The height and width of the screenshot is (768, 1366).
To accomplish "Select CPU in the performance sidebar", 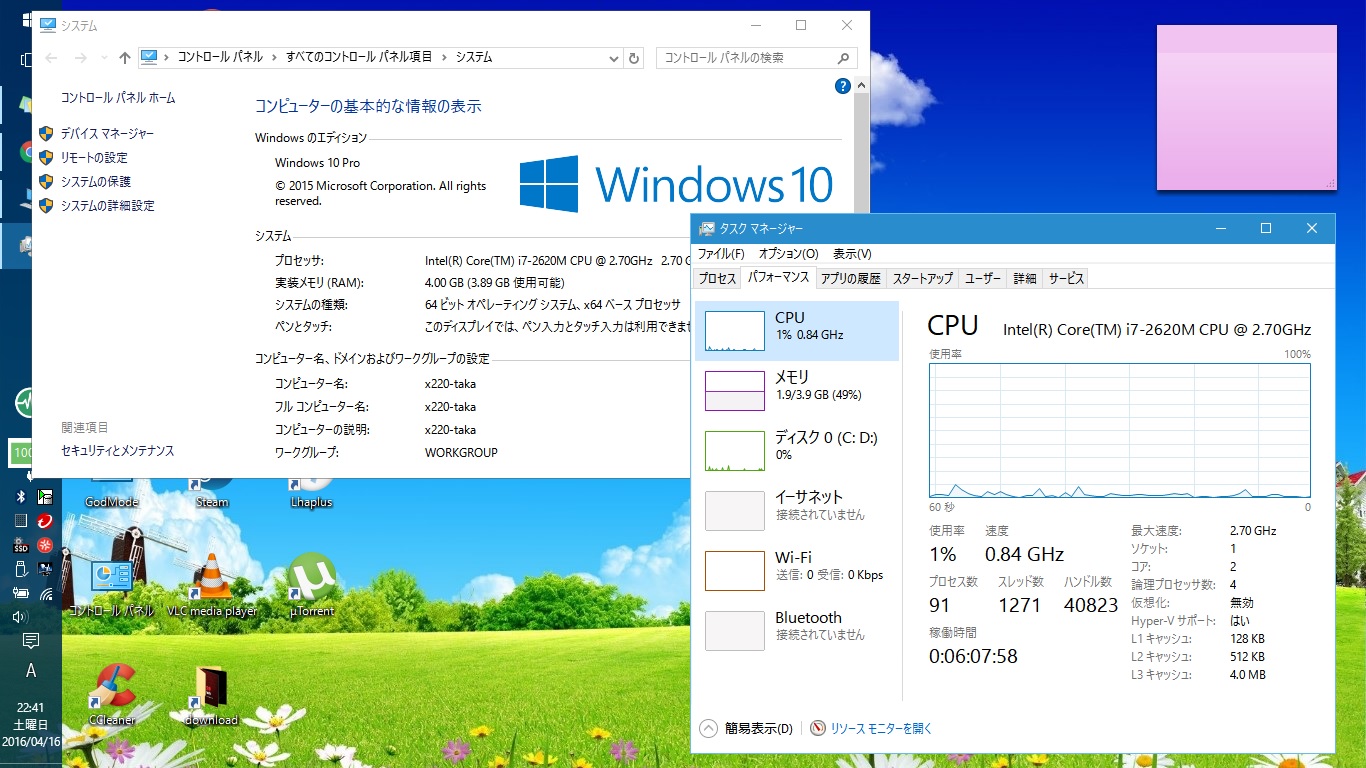I will (x=797, y=331).
